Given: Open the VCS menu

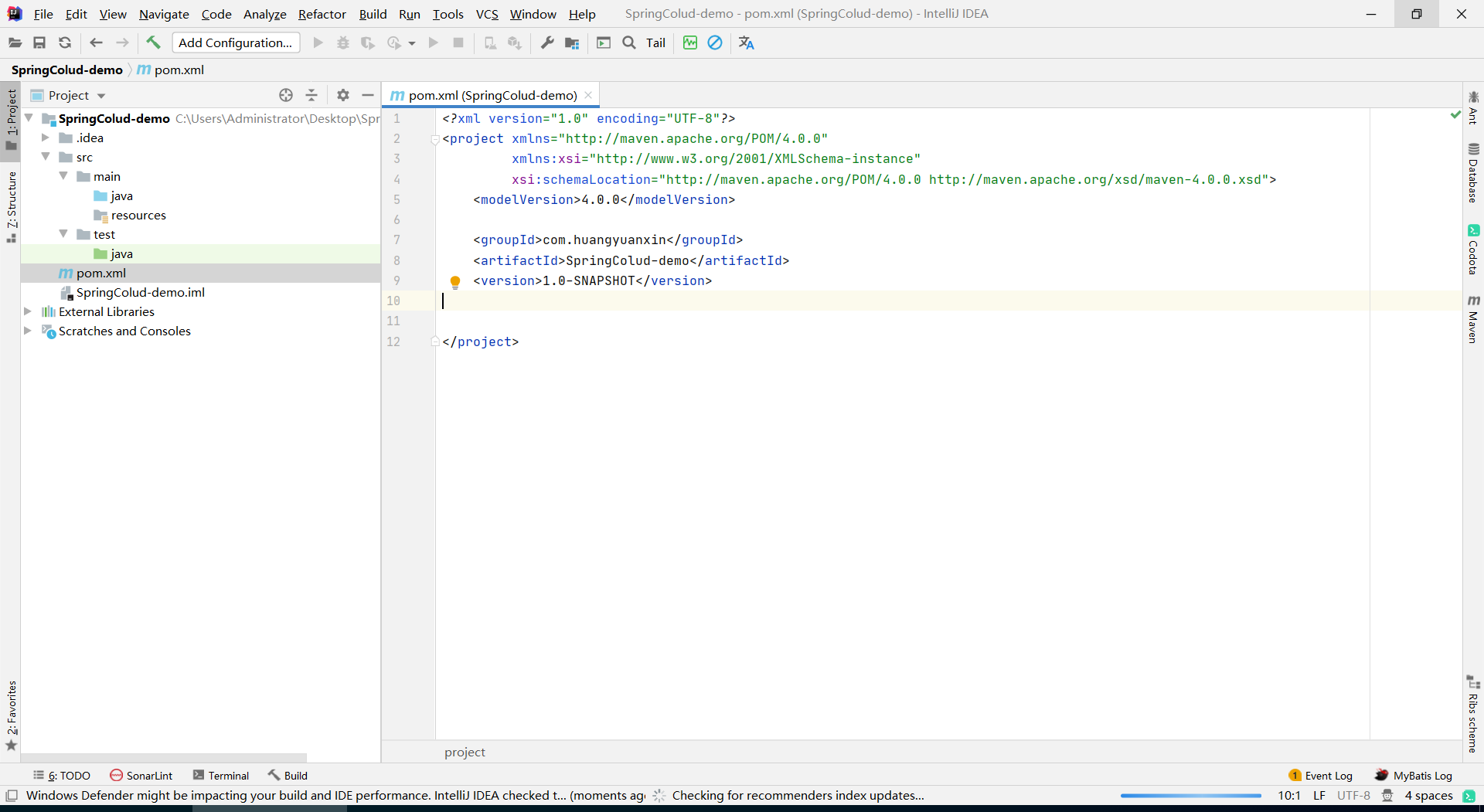Looking at the screenshot, I should tap(487, 14).
